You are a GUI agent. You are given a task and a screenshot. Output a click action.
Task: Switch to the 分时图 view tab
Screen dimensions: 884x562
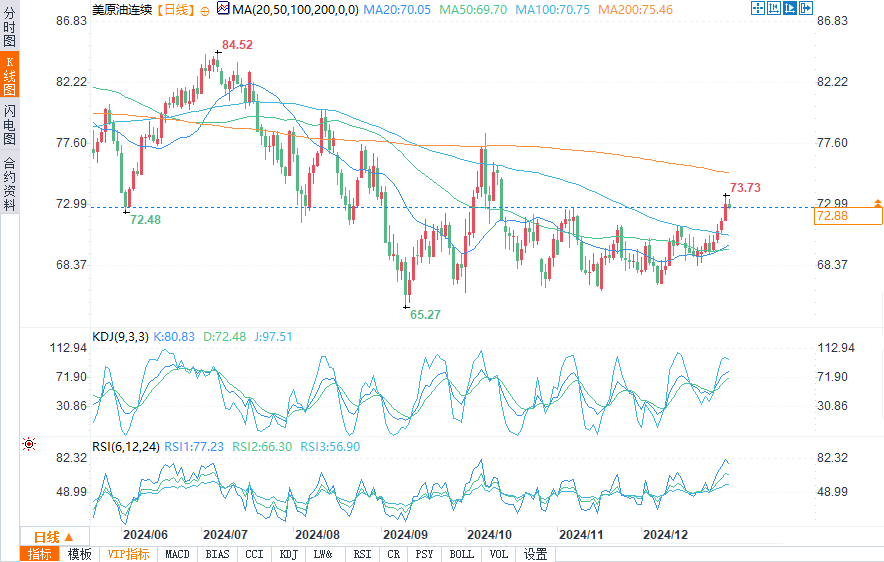[x=10, y=26]
